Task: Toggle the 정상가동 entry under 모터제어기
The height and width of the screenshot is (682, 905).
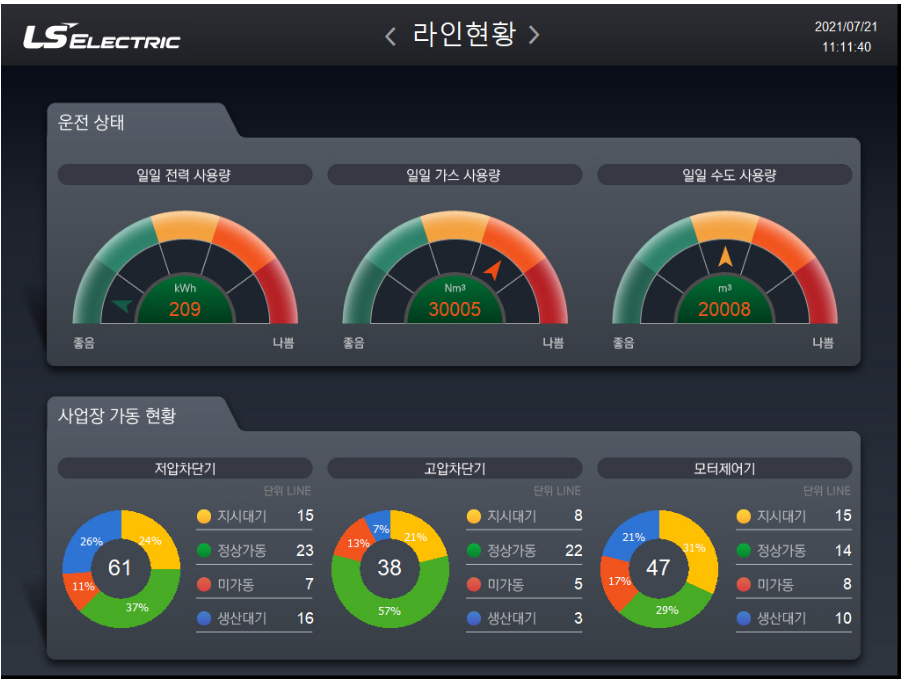Action: point(790,551)
